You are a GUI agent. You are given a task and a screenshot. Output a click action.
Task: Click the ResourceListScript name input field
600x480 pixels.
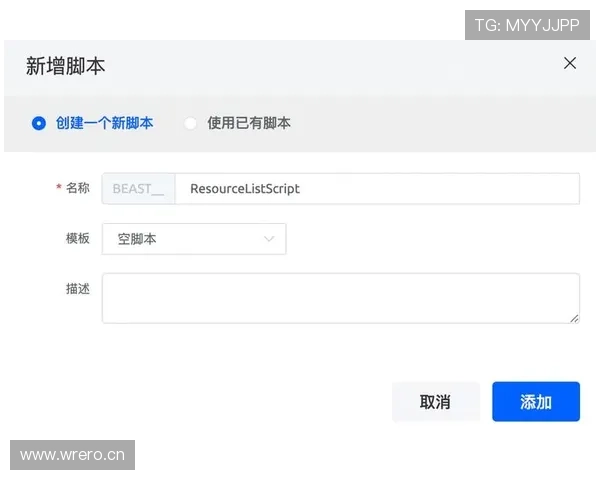point(377,189)
